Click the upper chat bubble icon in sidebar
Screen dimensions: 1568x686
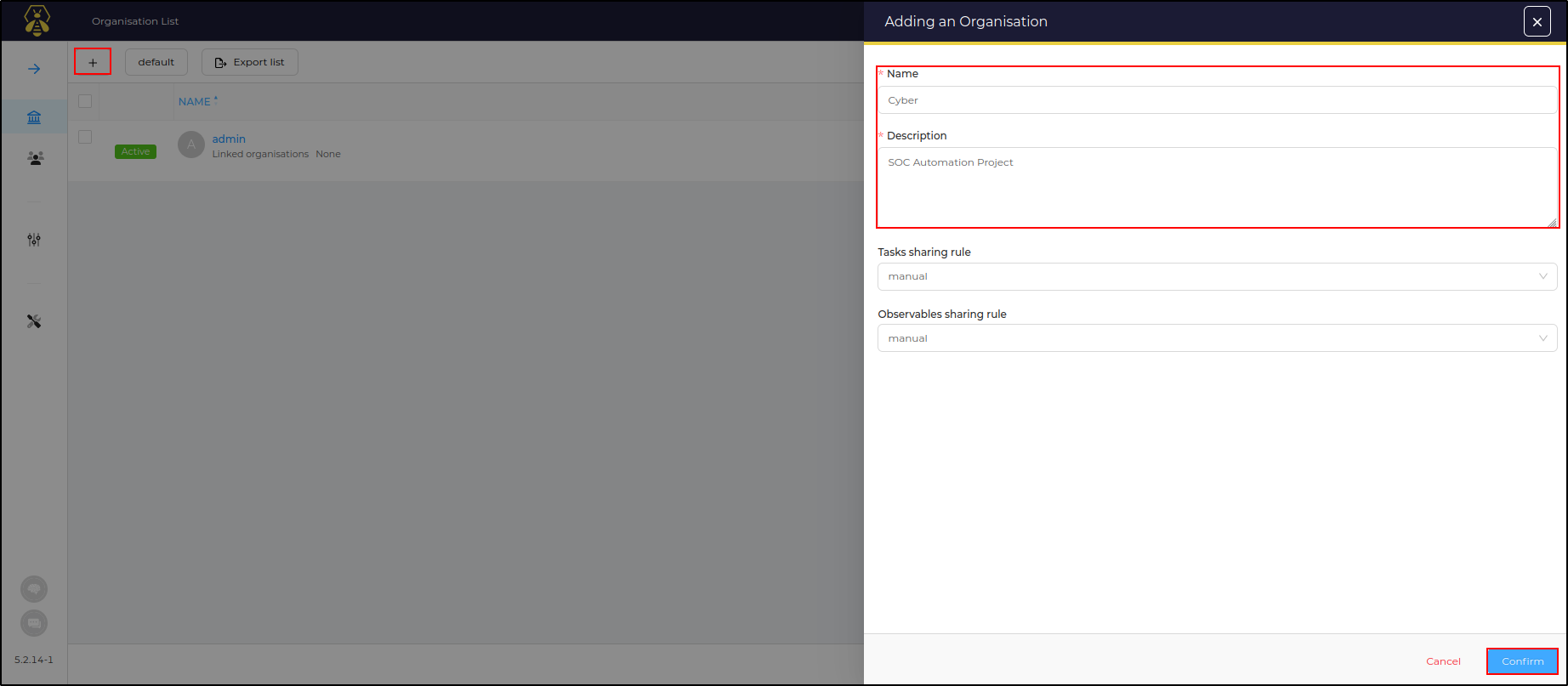pyautogui.click(x=34, y=589)
